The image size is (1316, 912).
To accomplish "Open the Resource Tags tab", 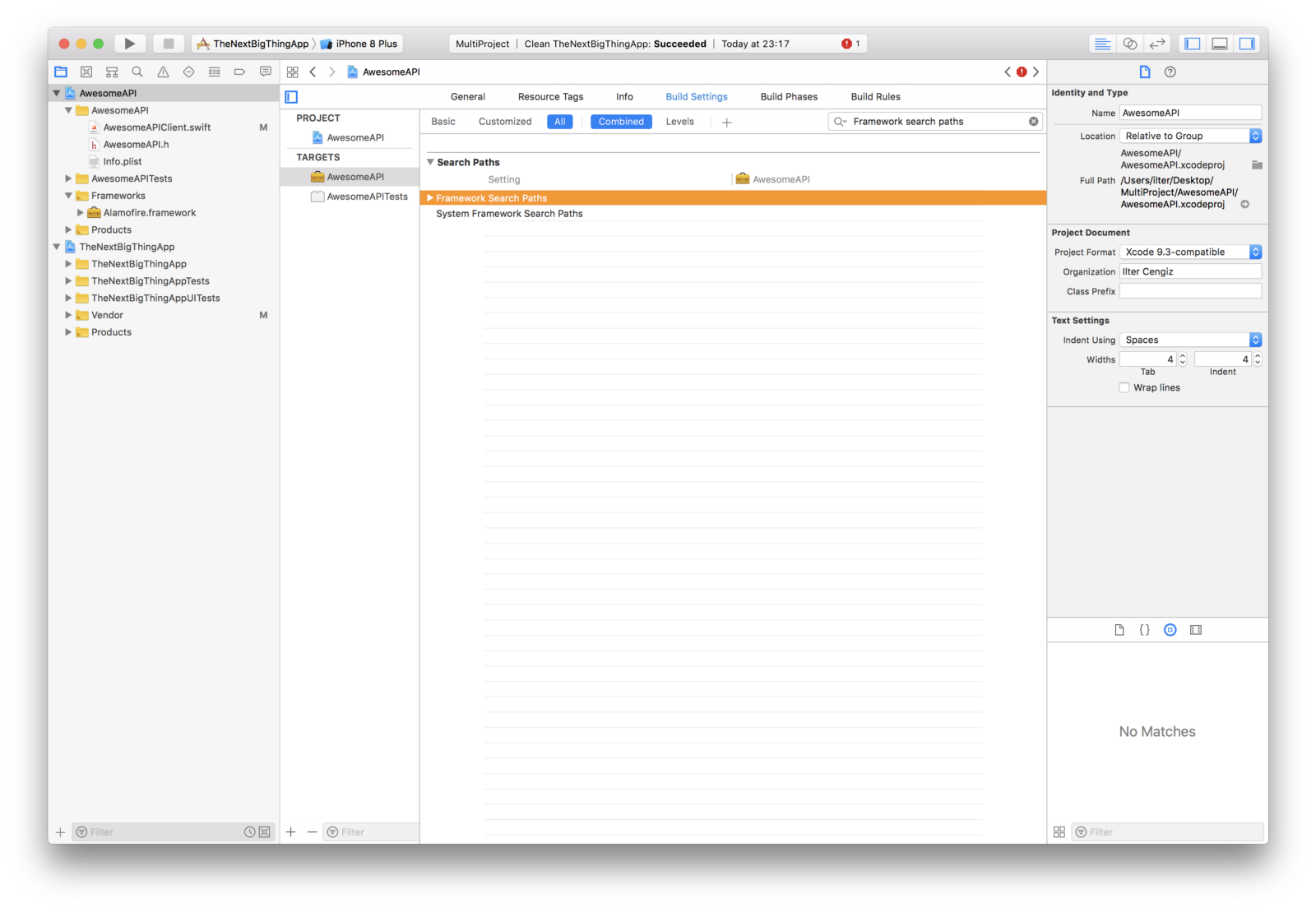I will coord(550,97).
